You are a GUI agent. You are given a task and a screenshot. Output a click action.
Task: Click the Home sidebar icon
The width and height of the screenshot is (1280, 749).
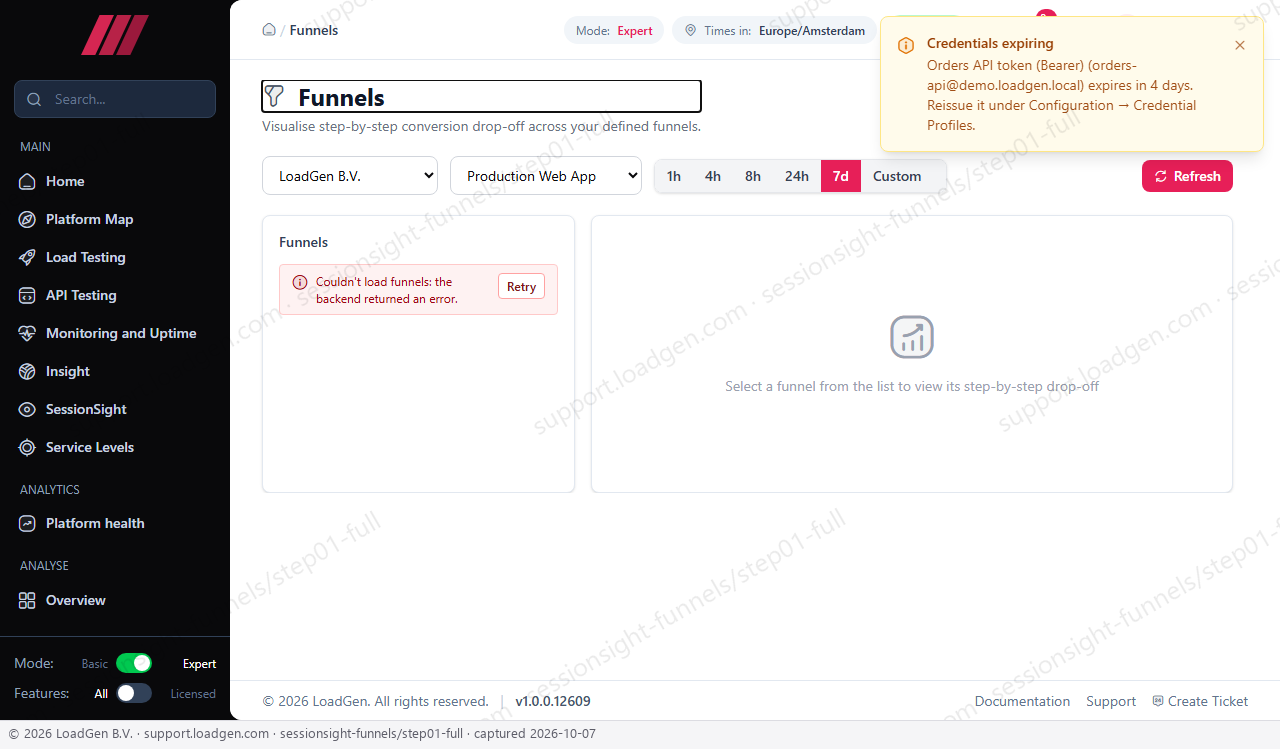(x=27, y=181)
